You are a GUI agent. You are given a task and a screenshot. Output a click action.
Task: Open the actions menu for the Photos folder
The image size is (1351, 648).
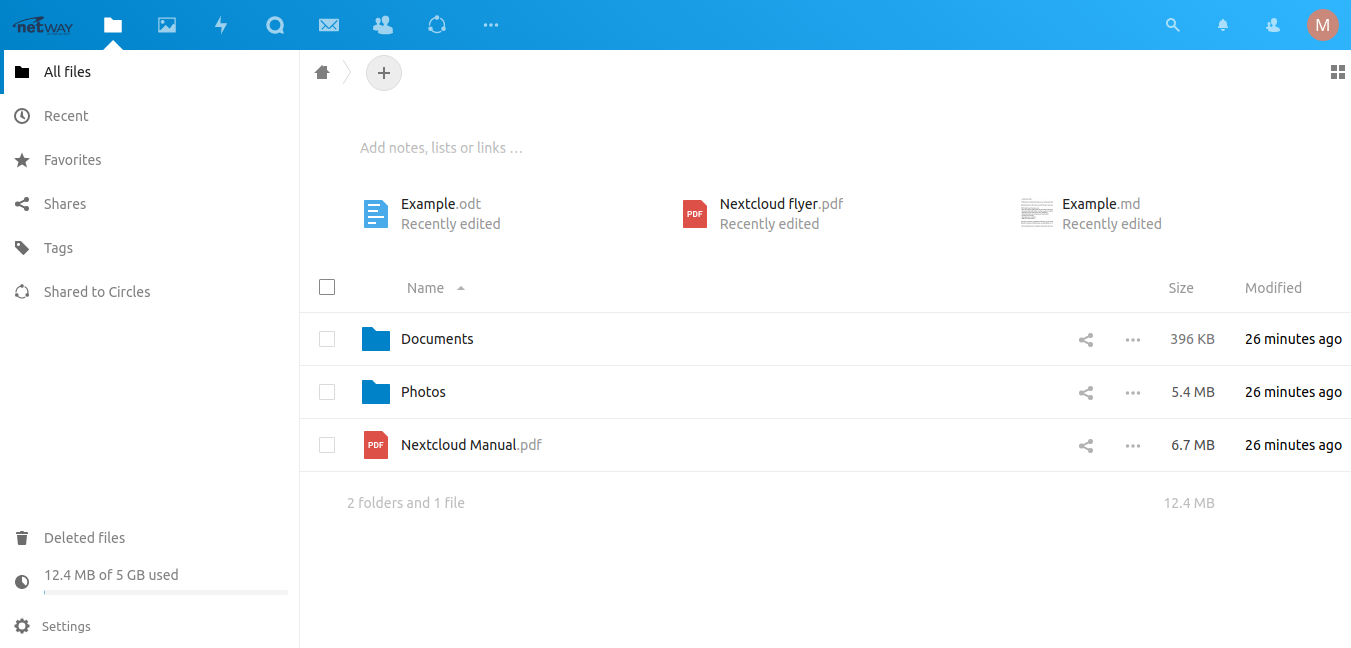[x=1132, y=392]
